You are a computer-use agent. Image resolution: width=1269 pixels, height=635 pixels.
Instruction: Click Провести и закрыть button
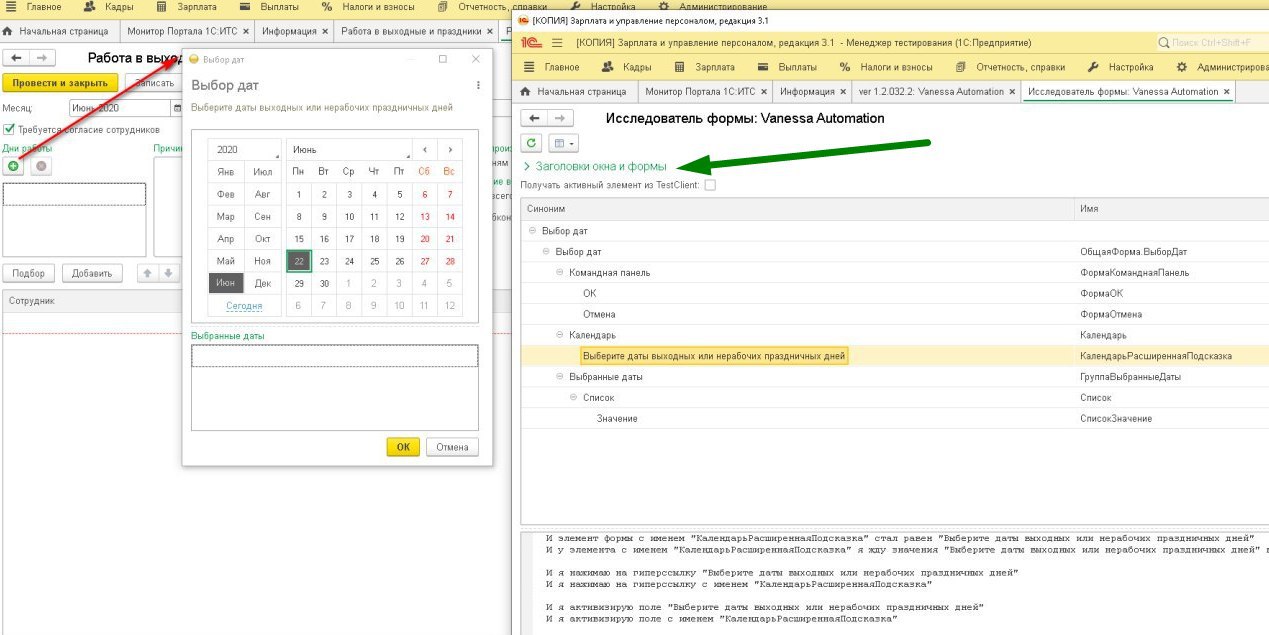(x=60, y=83)
